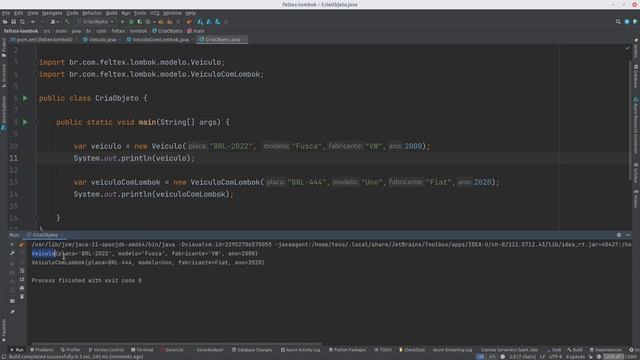640x360 pixels.
Task: Click the Project tool window side button
Action: pos(4,49)
